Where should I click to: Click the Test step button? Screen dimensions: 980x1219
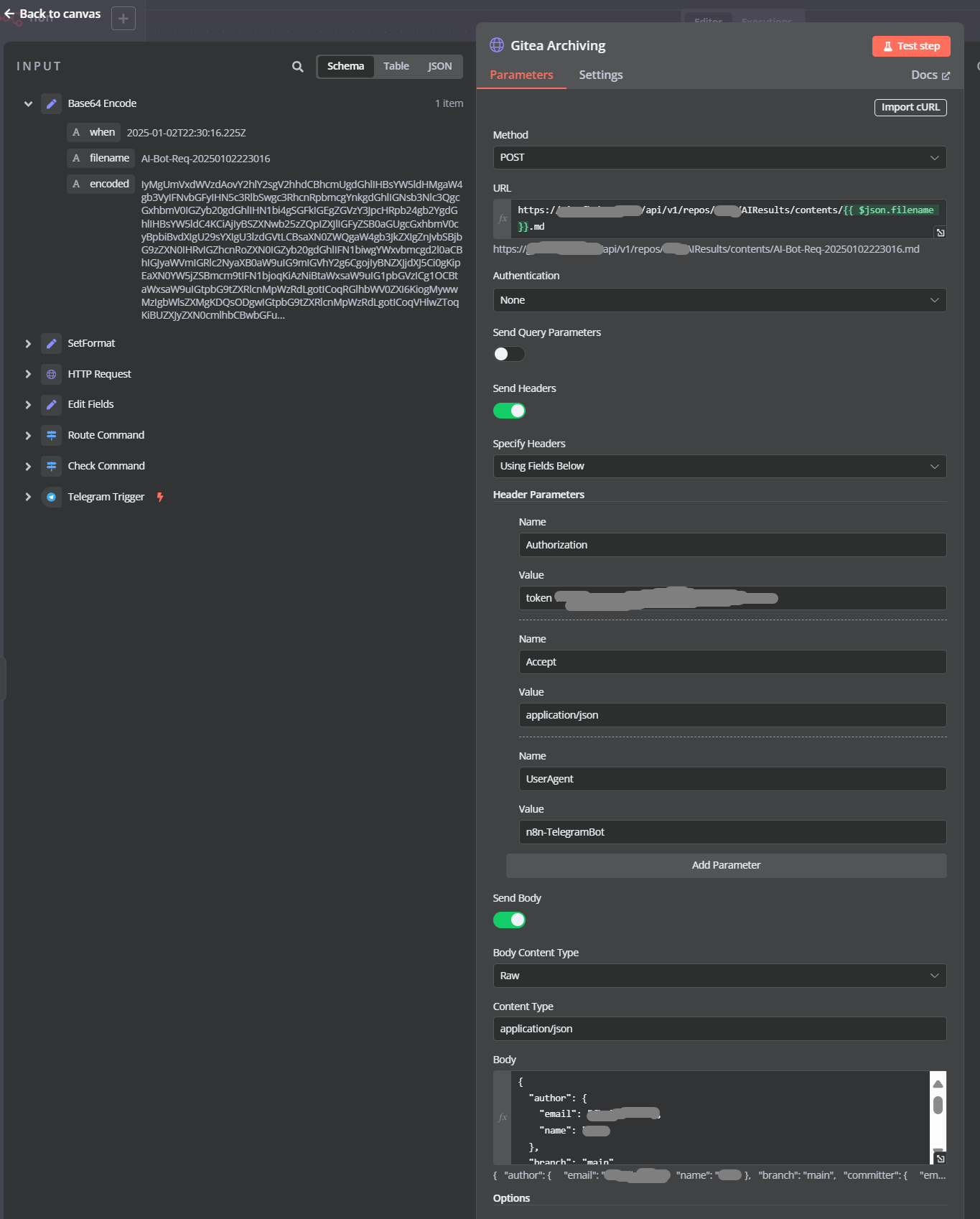911,46
